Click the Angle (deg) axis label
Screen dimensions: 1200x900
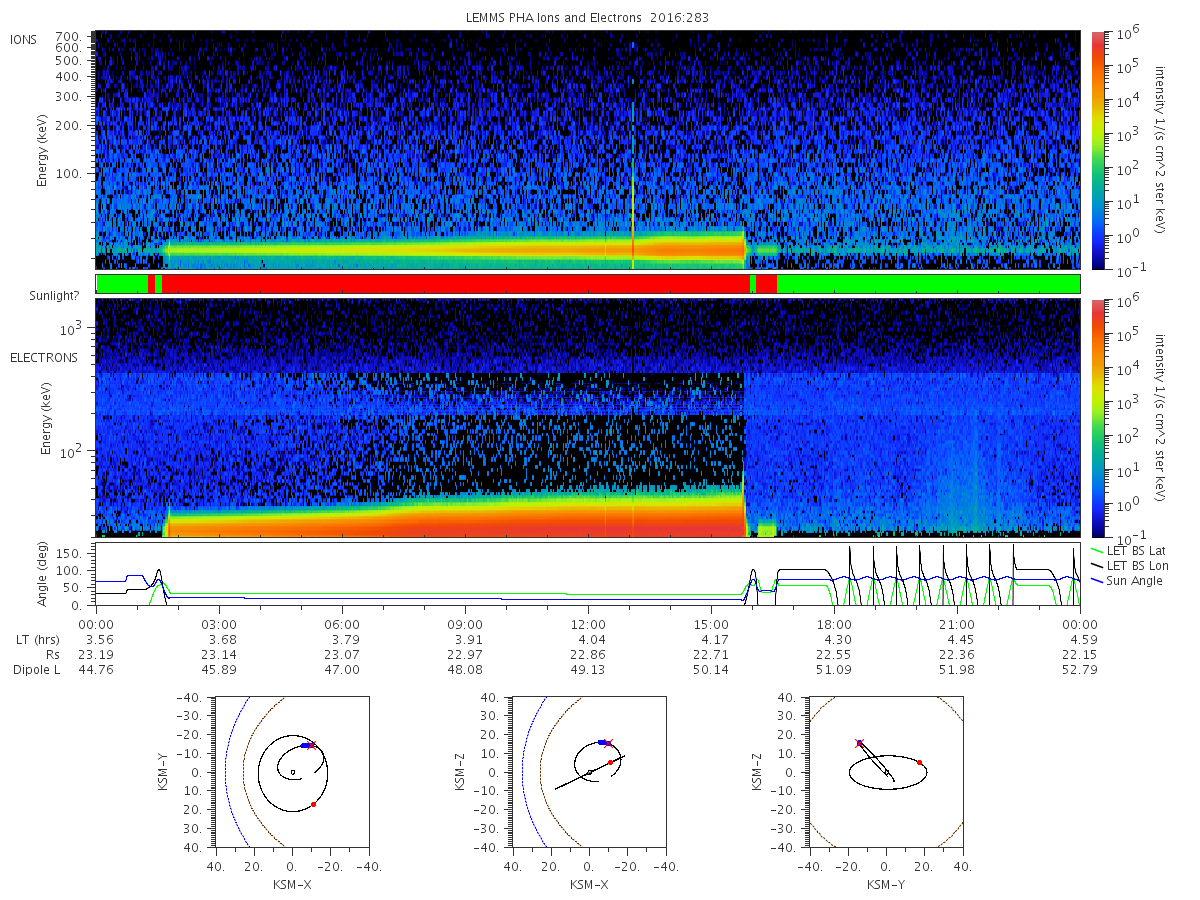tap(45, 575)
